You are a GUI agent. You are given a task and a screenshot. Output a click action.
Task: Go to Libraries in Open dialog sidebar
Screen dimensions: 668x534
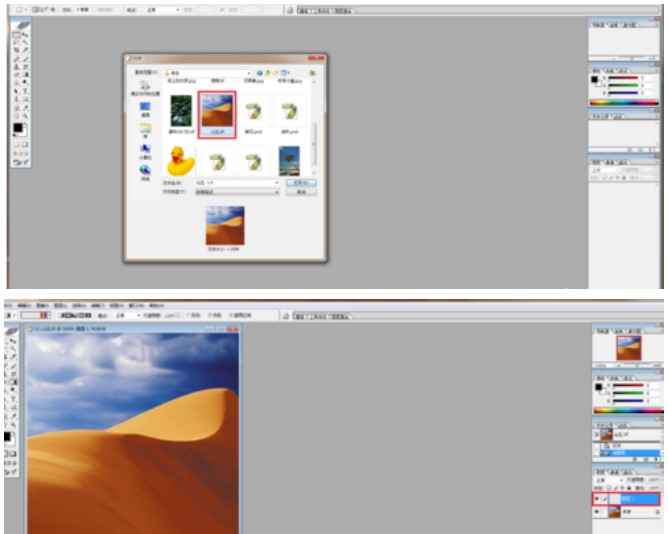145,130
